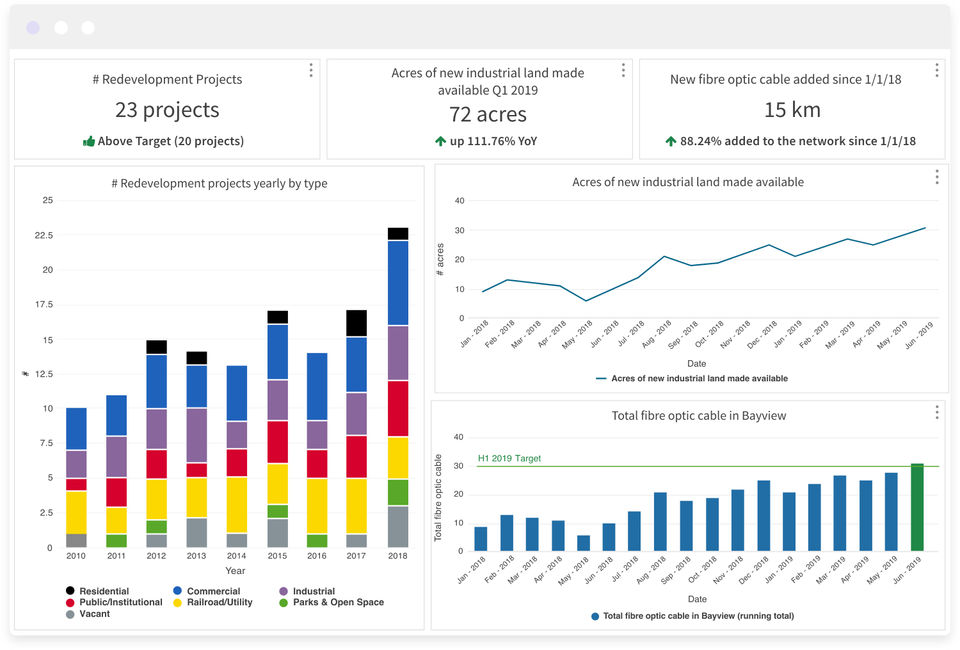Click the thumbs-up Above Target icon
The width and height of the screenshot is (960, 650).
pyautogui.click(x=89, y=141)
